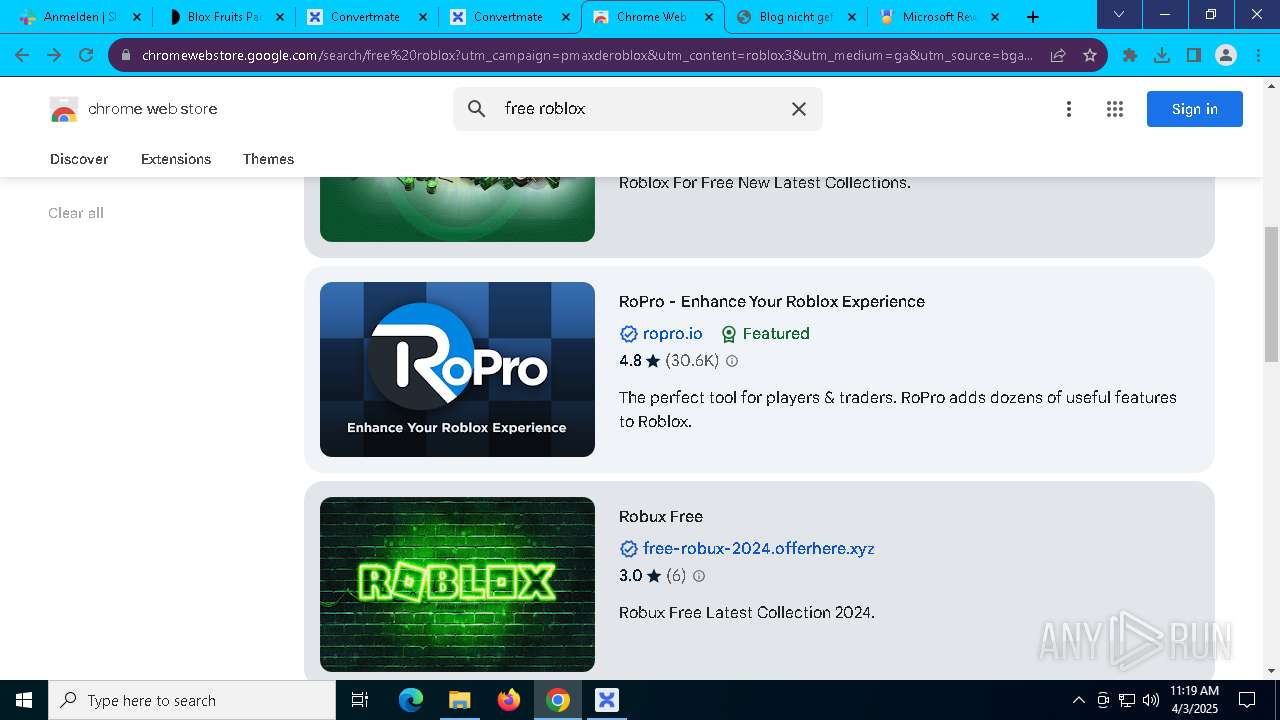
Task: Open a new browser tab
Action: (1033, 17)
